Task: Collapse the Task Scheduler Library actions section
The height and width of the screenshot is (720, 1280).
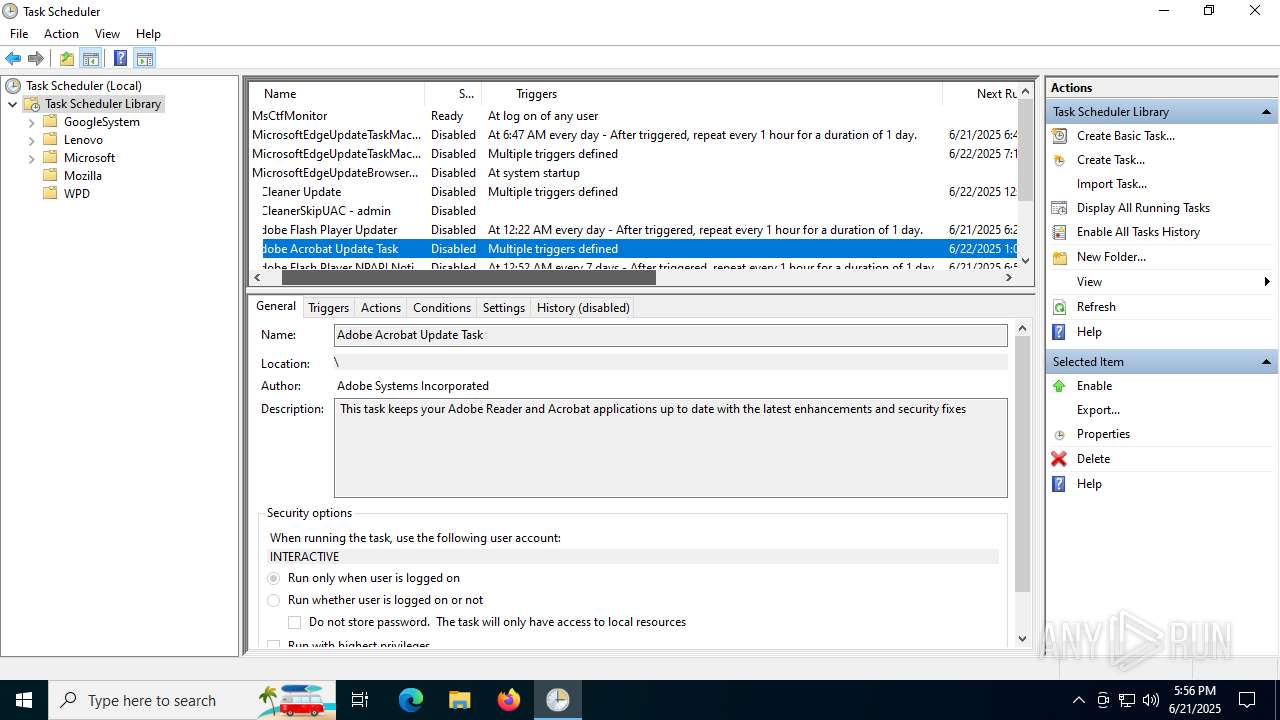Action: [1266, 112]
